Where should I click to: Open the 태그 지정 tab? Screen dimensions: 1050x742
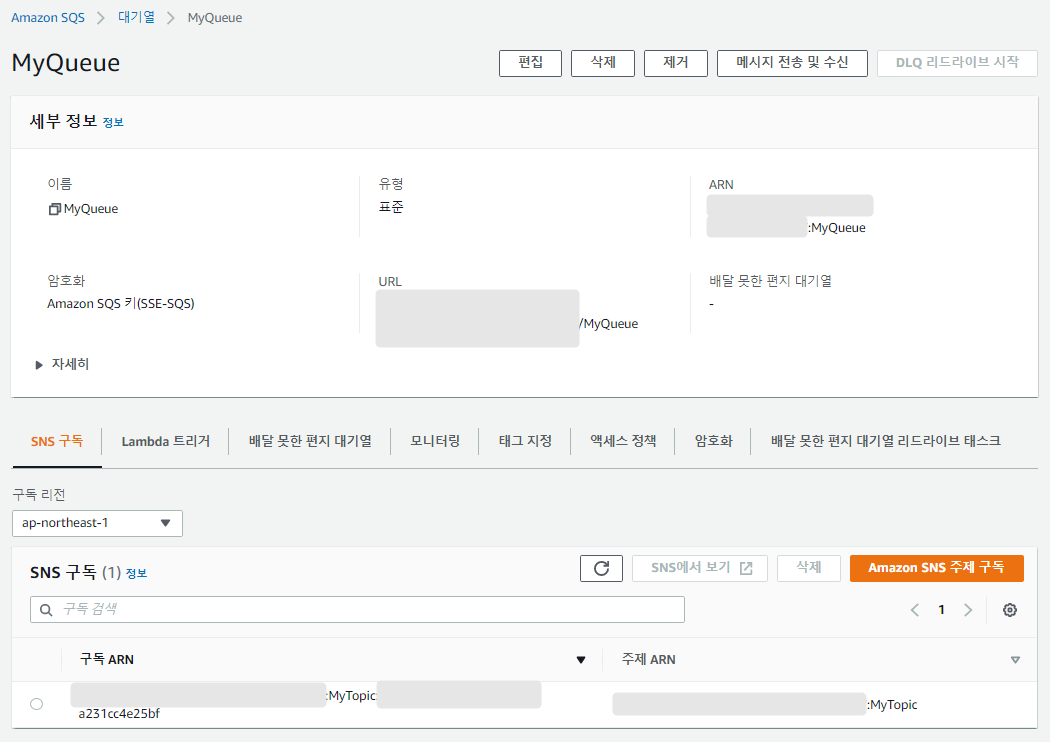(525, 441)
